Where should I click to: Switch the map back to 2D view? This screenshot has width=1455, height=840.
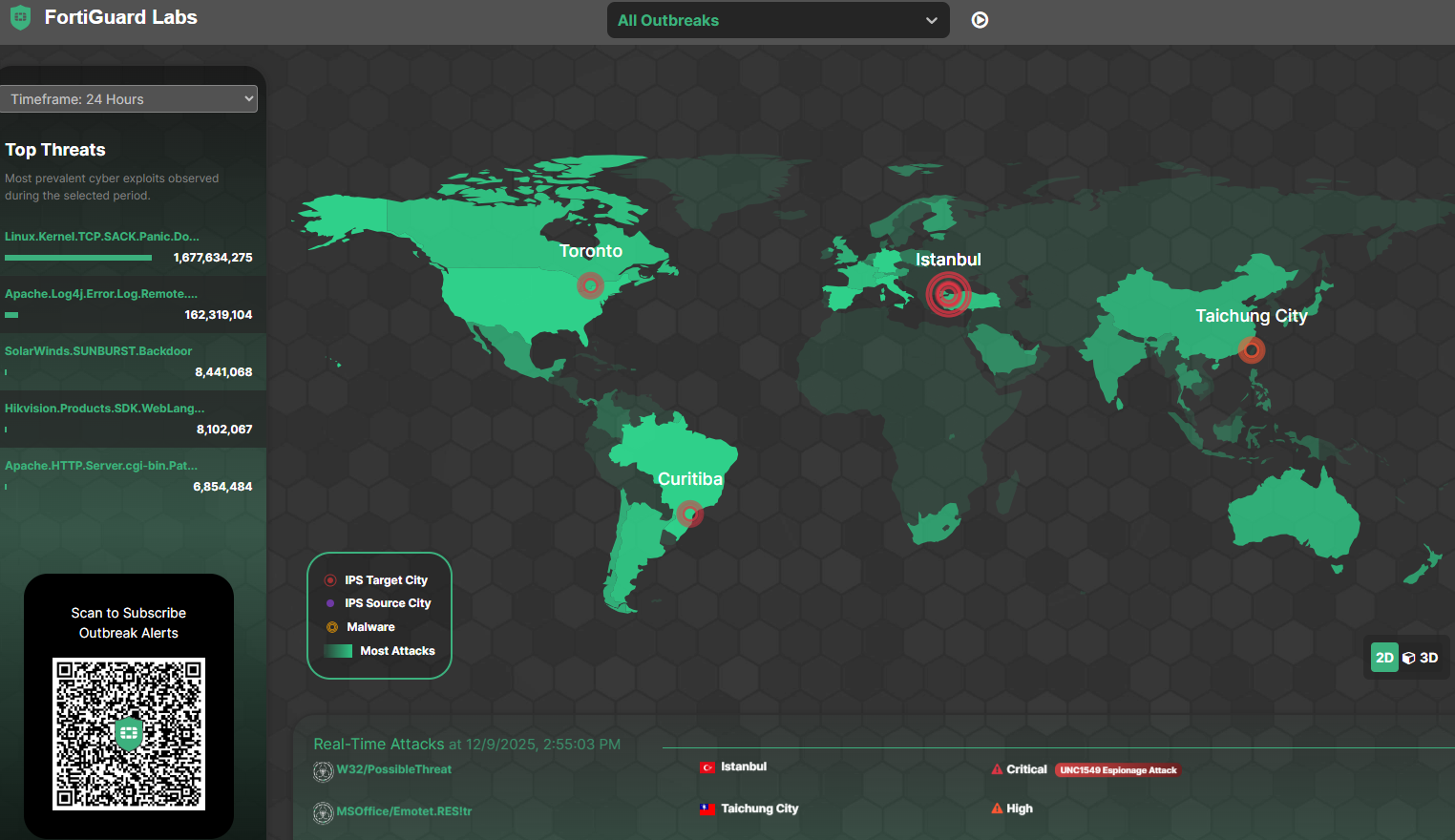[x=1384, y=657]
